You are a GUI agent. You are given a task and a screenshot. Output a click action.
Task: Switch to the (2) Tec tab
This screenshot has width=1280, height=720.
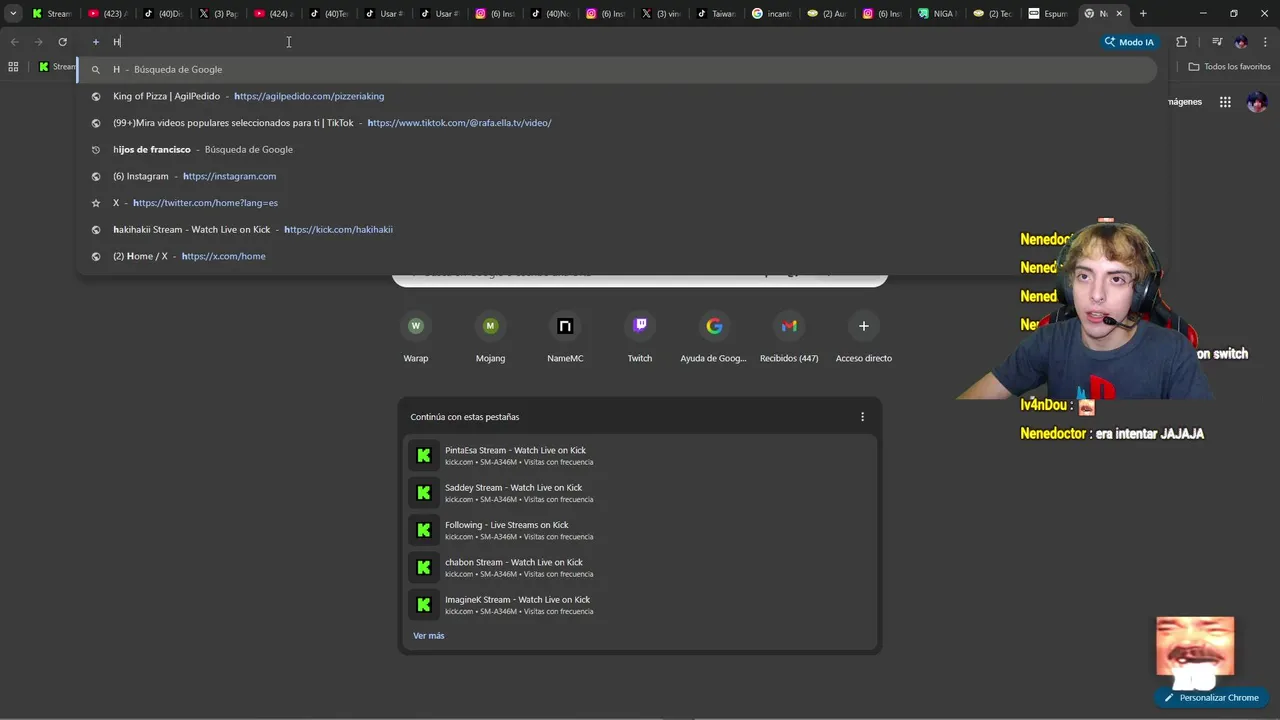click(993, 14)
